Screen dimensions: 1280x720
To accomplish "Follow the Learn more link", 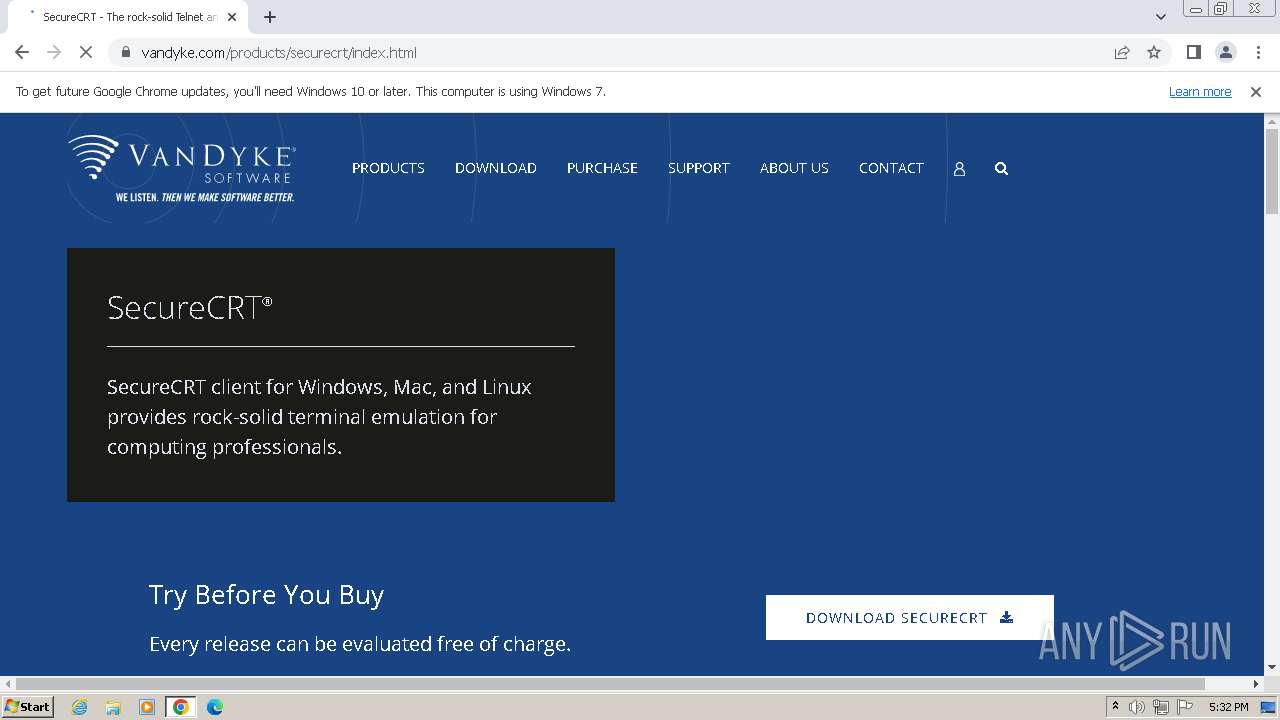I will (x=1200, y=91).
